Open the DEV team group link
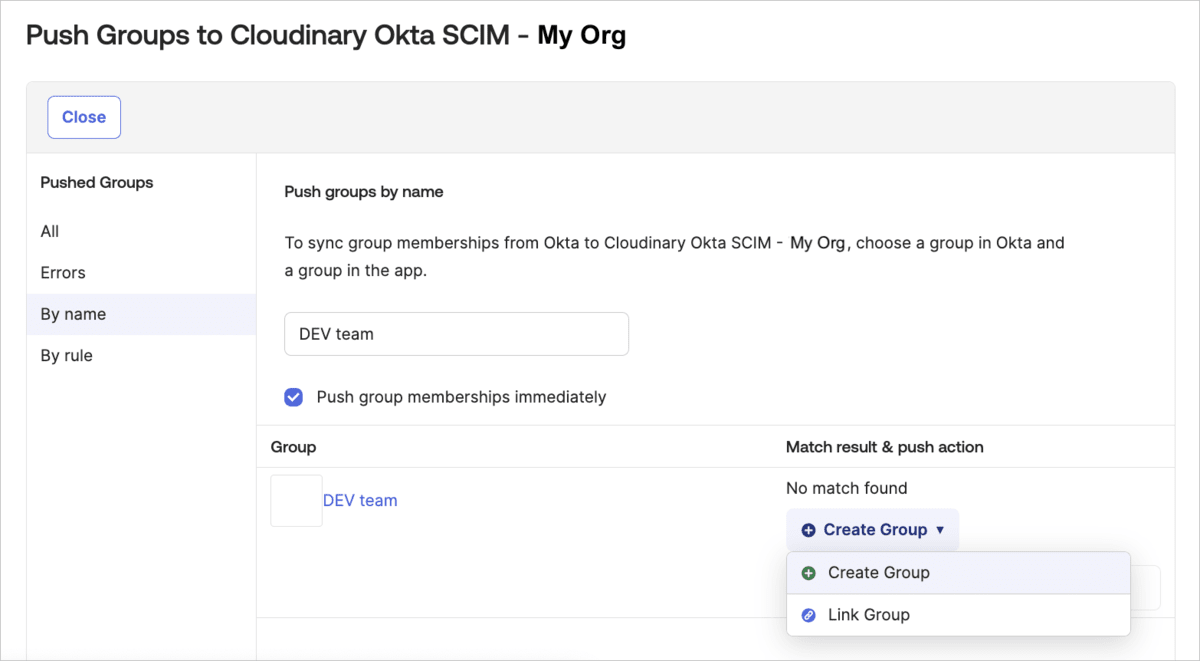The width and height of the screenshot is (1200, 661). click(360, 500)
